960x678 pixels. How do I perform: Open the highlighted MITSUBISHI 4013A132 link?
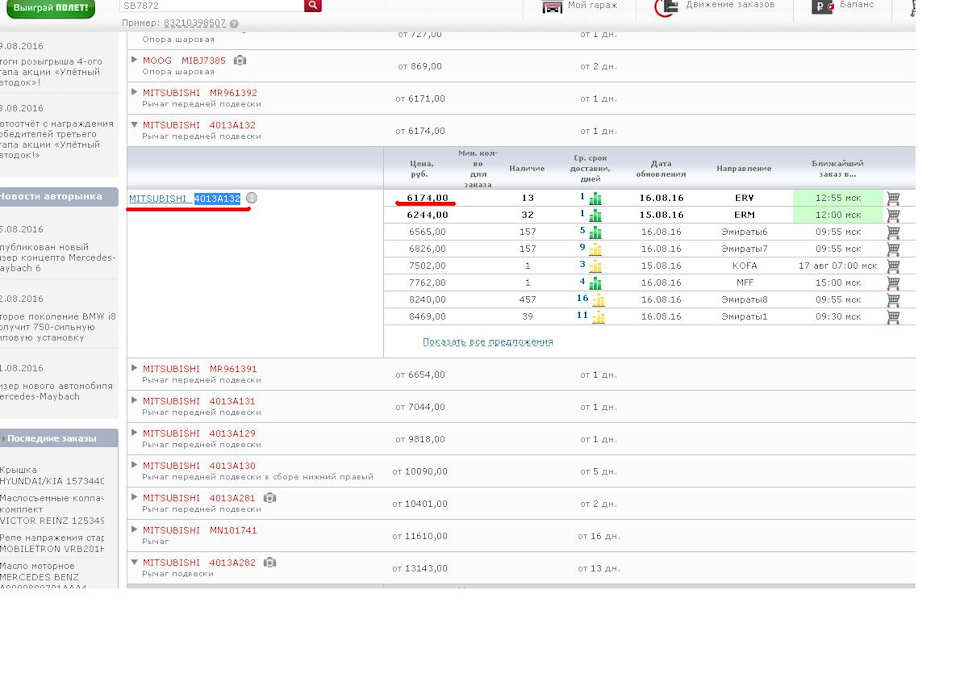[x=184, y=198]
